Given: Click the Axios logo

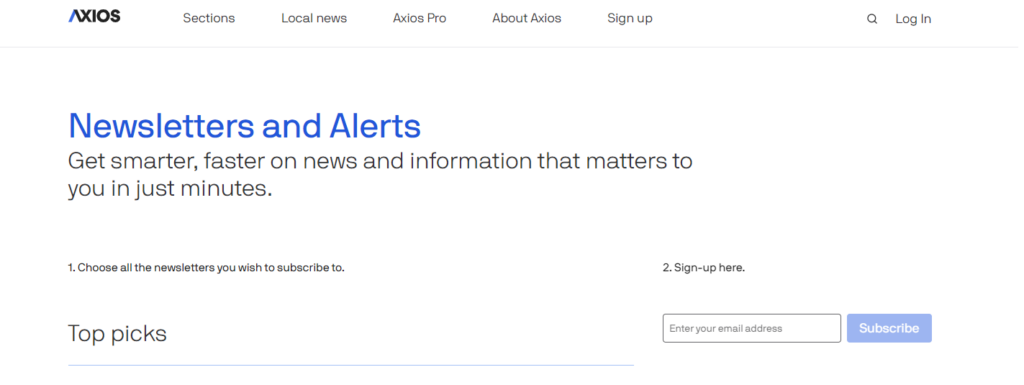Looking at the screenshot, I should point(94,16).
